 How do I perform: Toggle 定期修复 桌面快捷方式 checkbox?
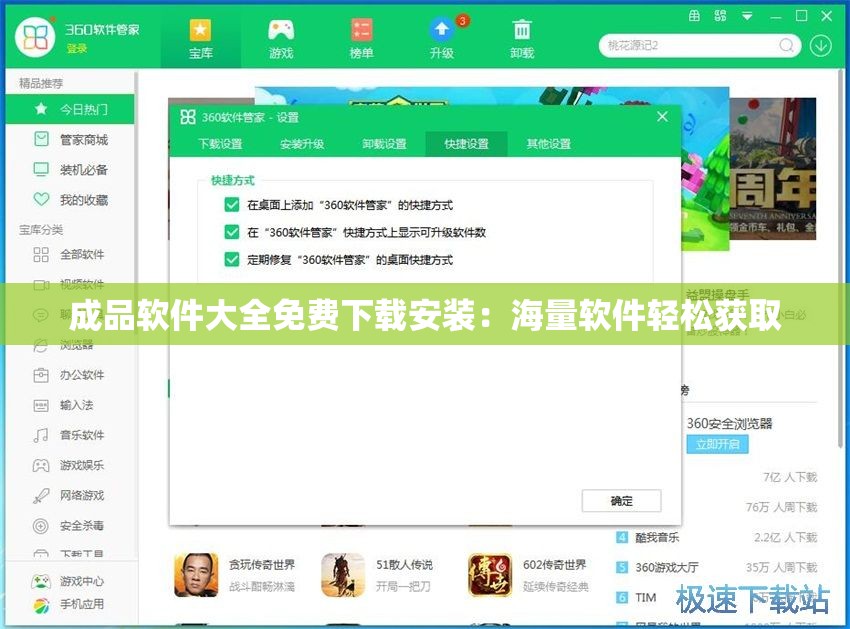(x=231, y=259)
